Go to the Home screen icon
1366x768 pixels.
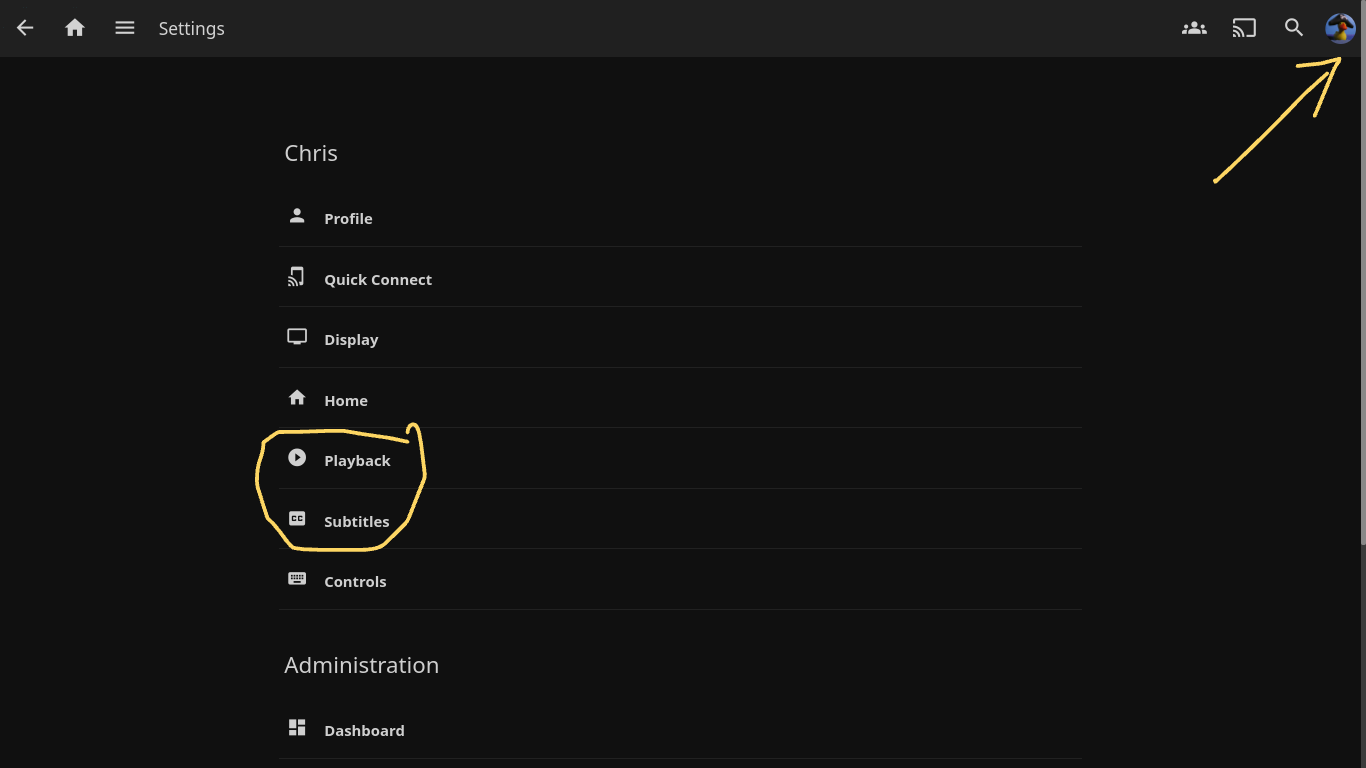75,28
